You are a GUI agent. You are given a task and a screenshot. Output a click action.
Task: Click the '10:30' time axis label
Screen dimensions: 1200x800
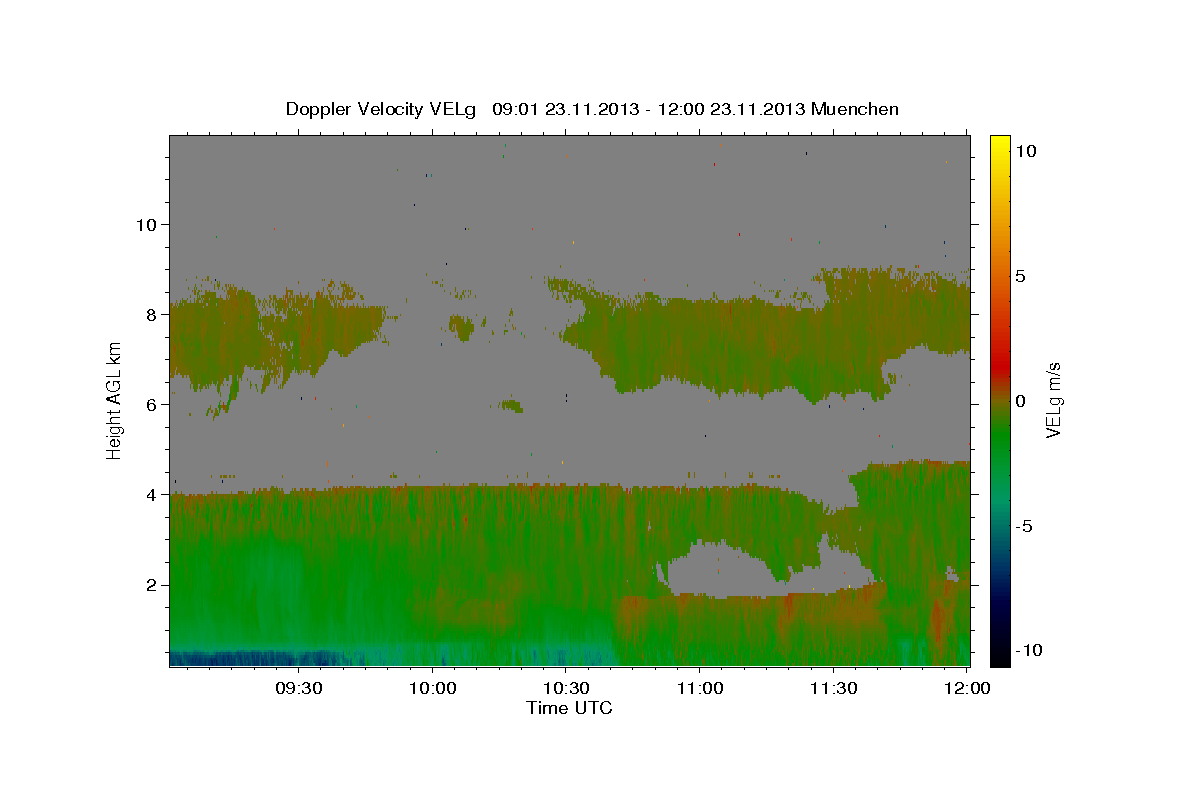pyautogui.click(x=566, y=688)
